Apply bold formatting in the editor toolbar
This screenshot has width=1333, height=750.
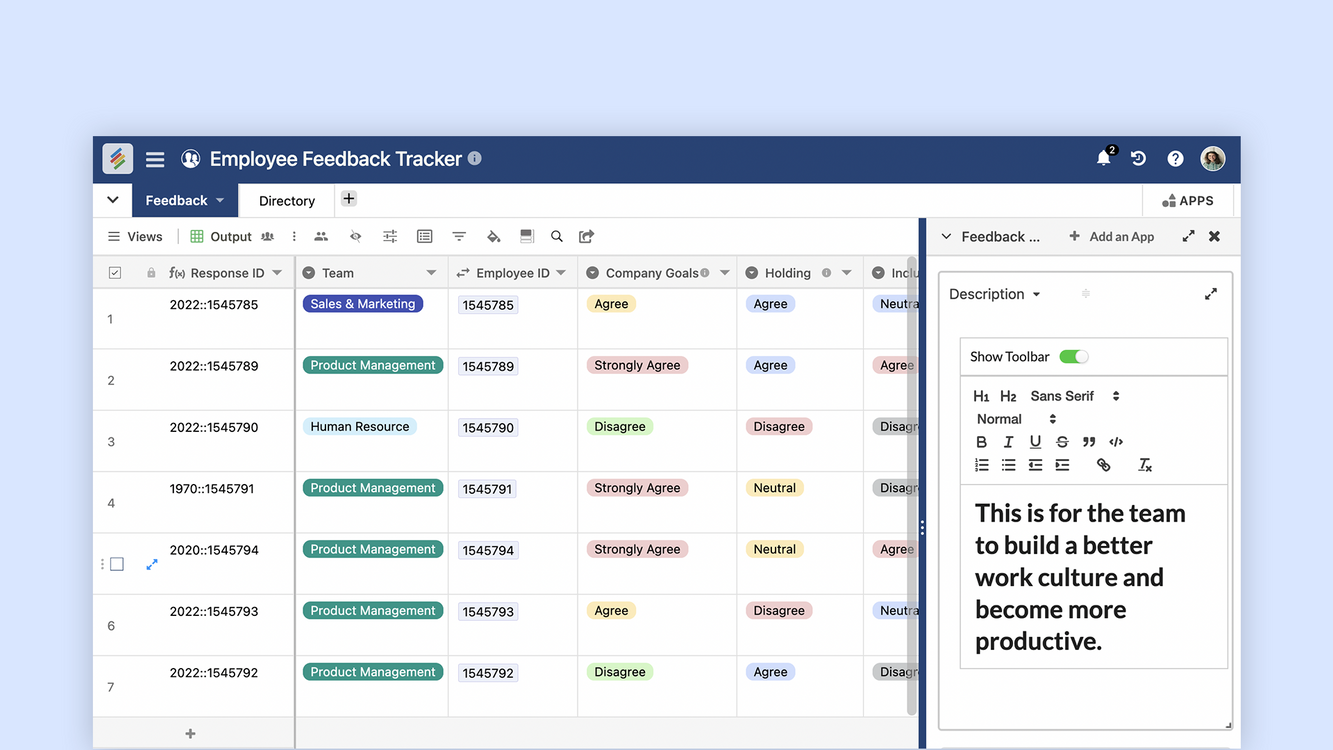[x=981, y=442]
